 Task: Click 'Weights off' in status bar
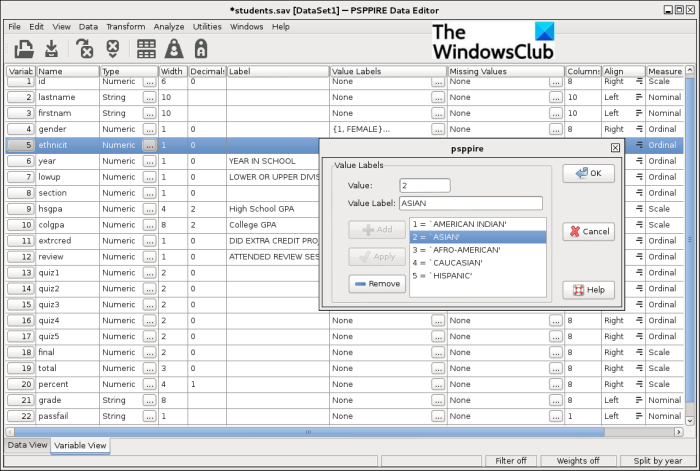tap(578, 461)
